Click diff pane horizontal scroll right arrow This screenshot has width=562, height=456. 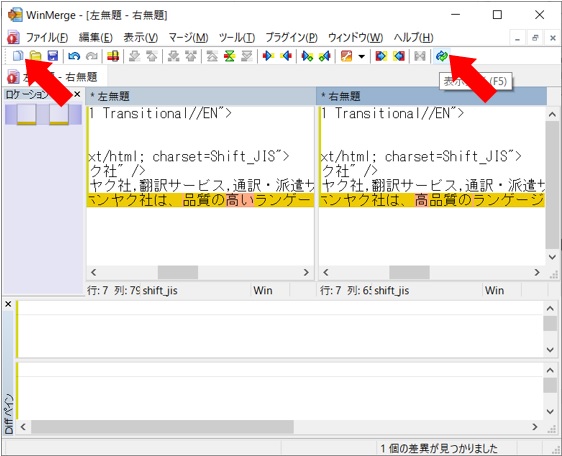pyautogui.click(x=535, y=427)
